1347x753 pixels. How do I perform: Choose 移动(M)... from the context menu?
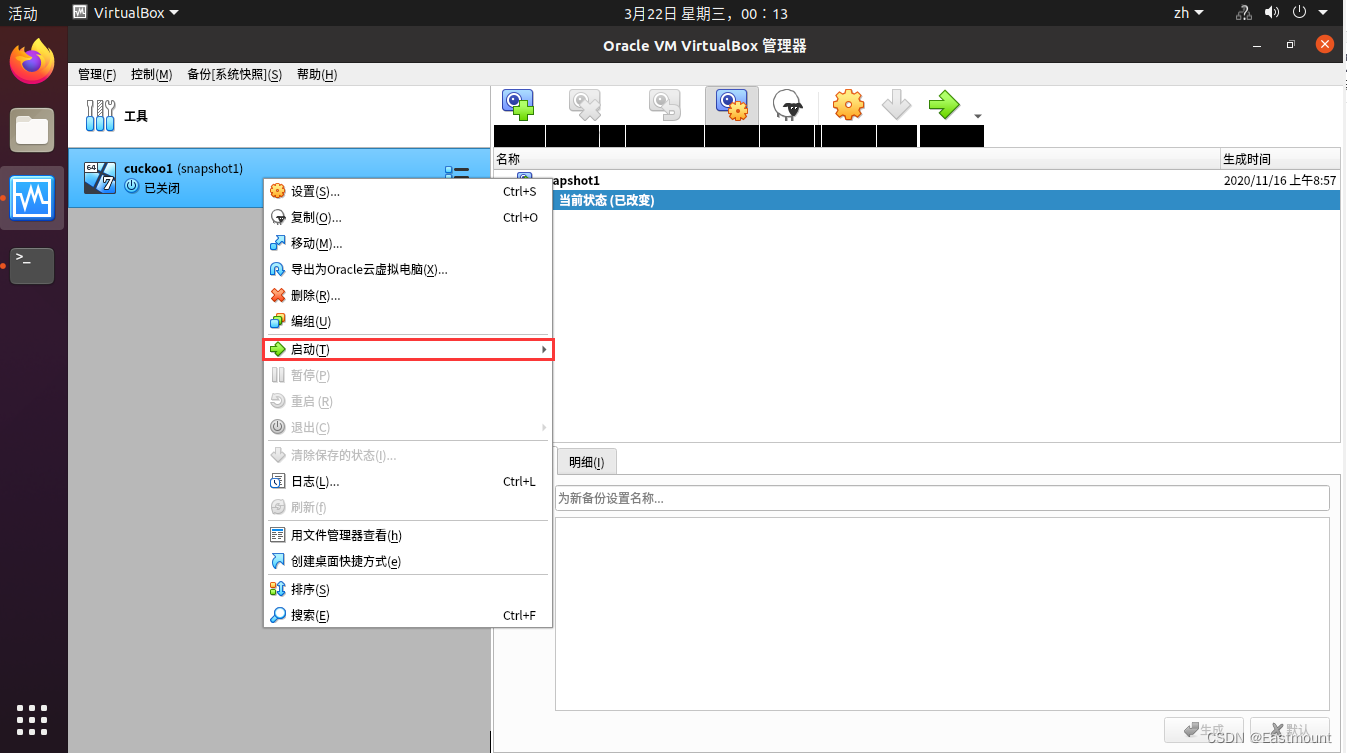tap(408, 243)
